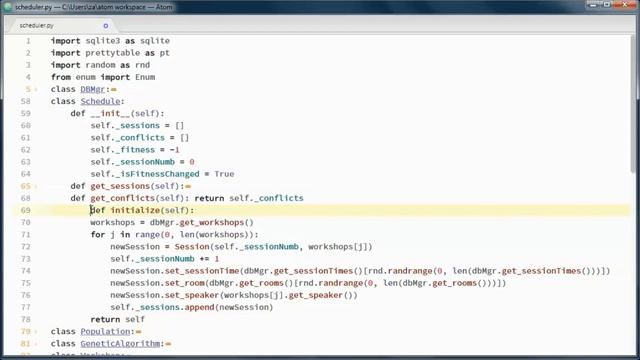The width and height of the screenshot is (640, 360).
Task: Click on 'import sqlite3 as sqlite' line
Action: point(110,41)
